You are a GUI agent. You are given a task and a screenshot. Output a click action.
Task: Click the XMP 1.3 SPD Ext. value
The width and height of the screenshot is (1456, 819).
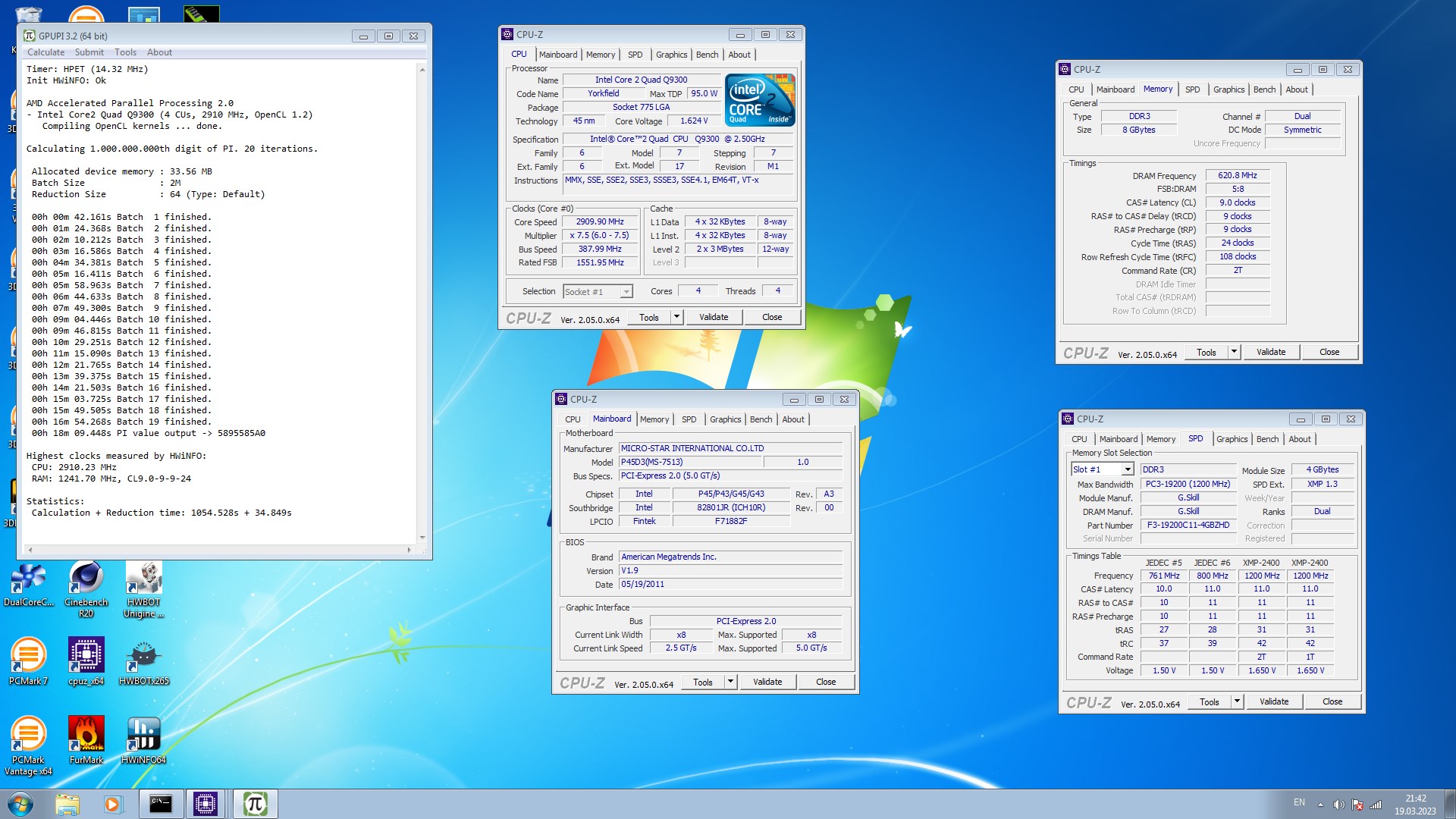(x=1322, y=484)
